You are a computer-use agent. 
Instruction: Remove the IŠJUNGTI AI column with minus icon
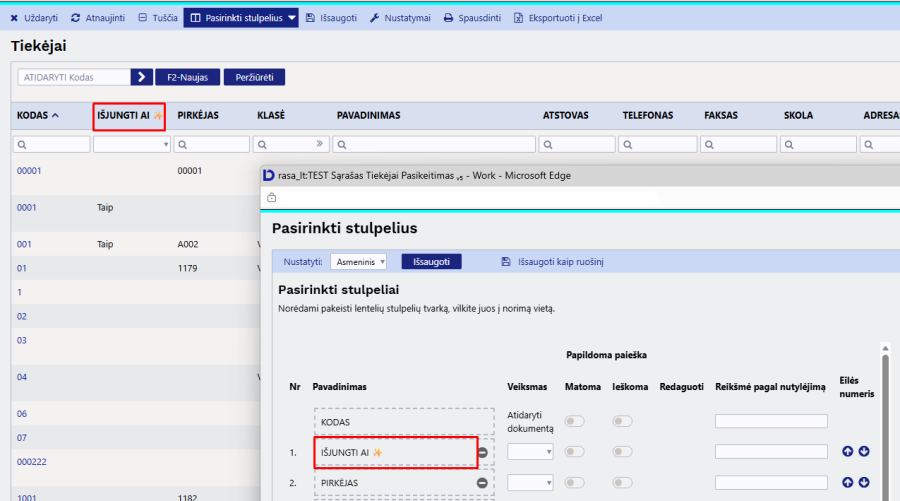click(x=482, y=453)
